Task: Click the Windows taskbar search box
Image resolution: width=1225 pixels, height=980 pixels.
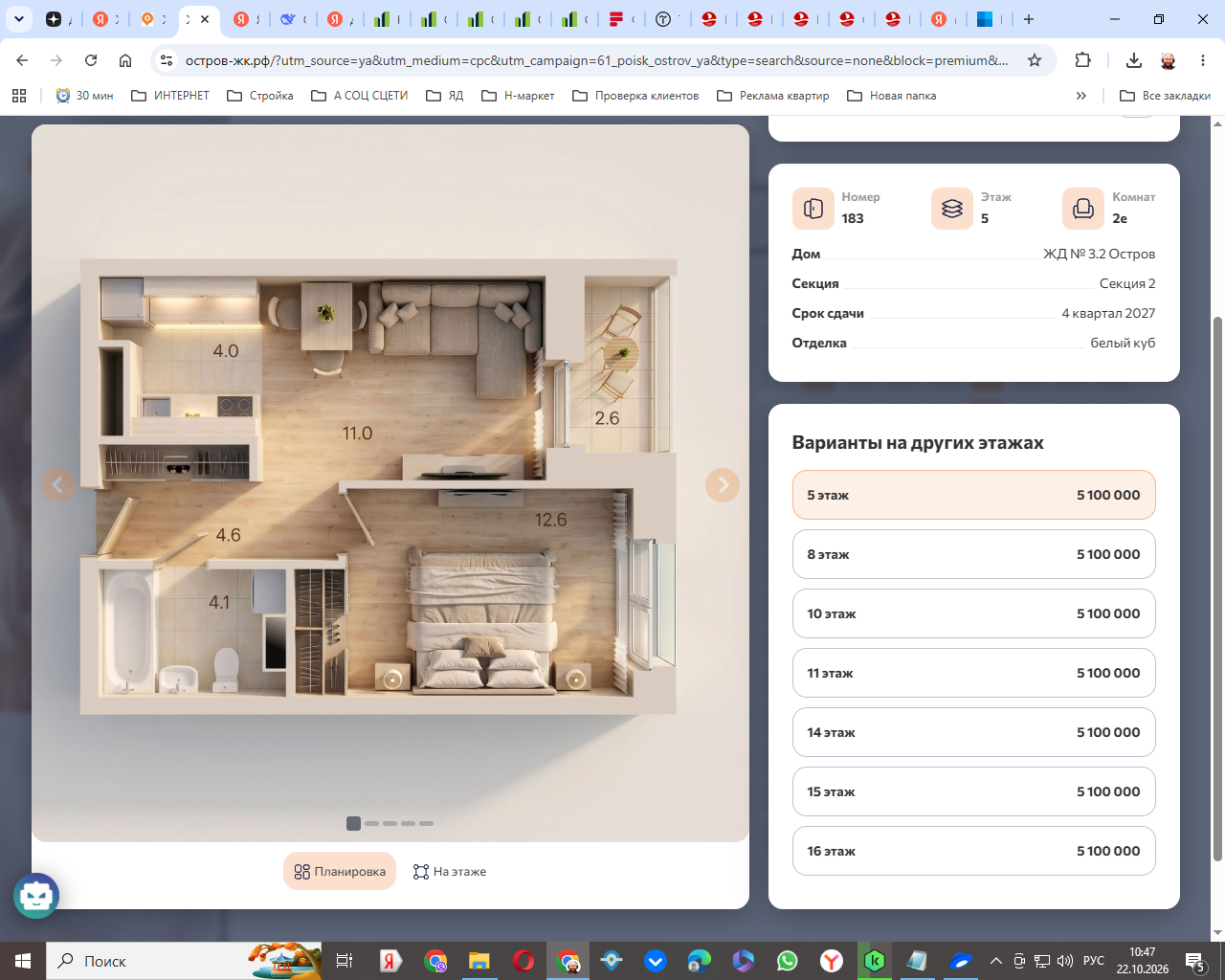Action: click(x=184, y=961)
